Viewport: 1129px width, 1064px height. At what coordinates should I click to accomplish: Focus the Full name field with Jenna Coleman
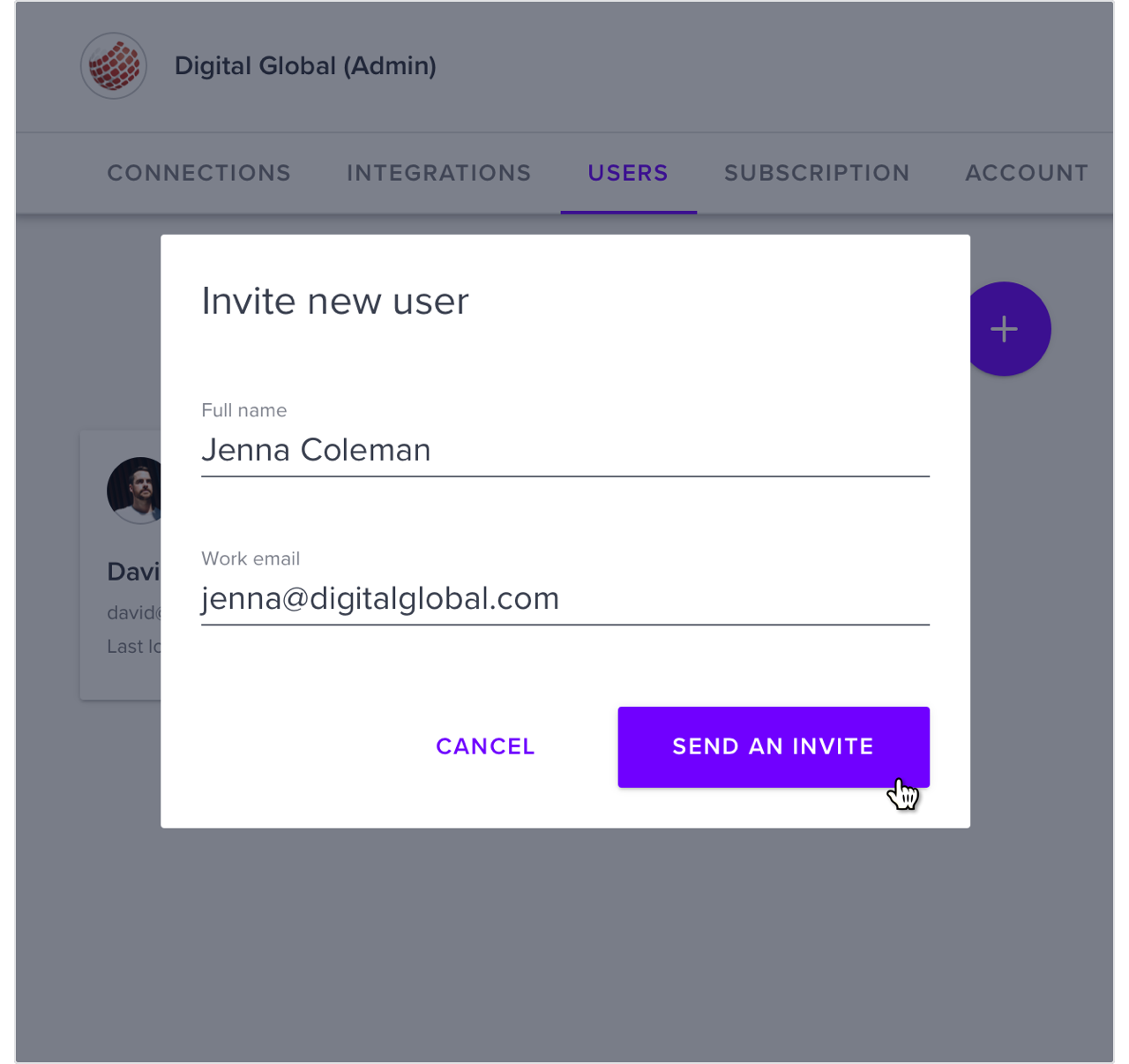[x=565, y=451]
